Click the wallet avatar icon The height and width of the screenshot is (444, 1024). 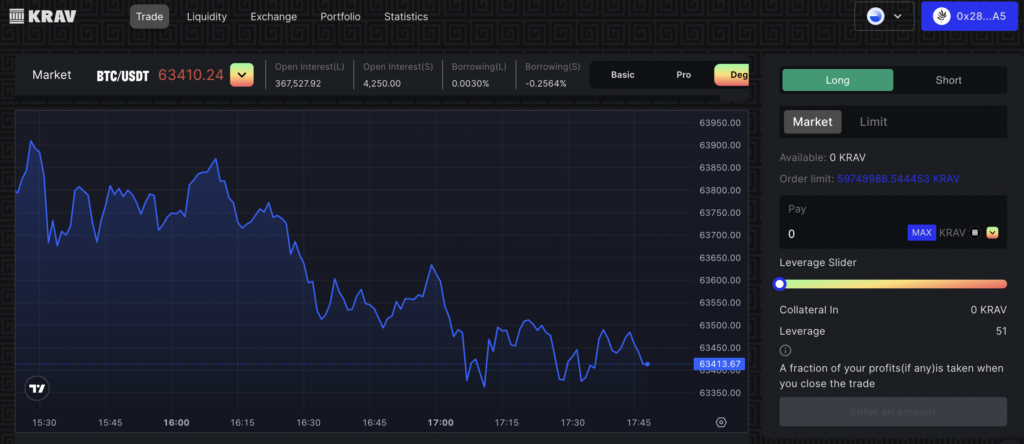(x=941, y=16)
